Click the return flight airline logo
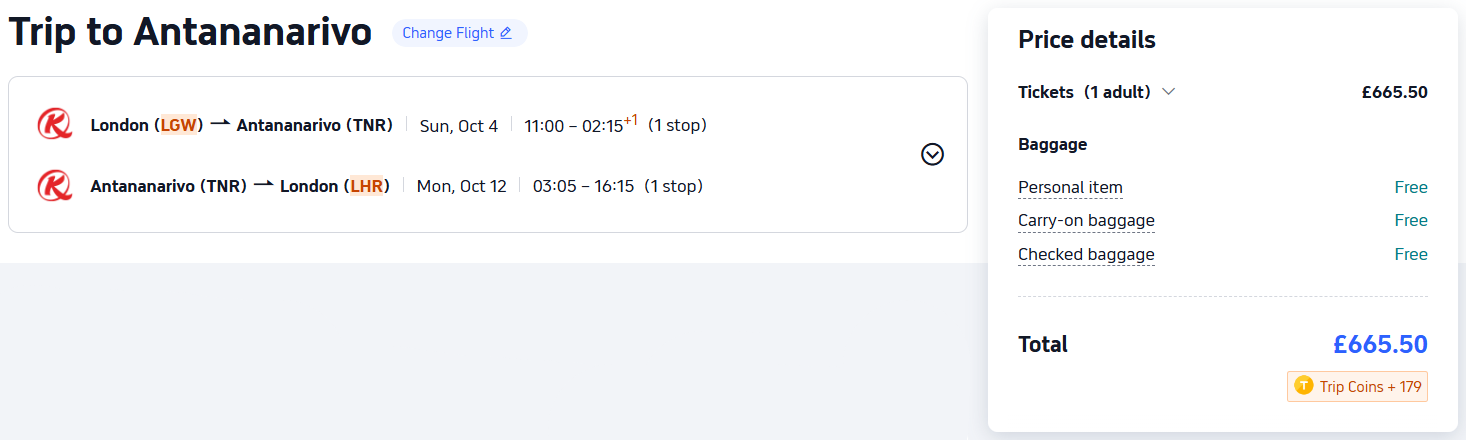 tap(54, 185)
